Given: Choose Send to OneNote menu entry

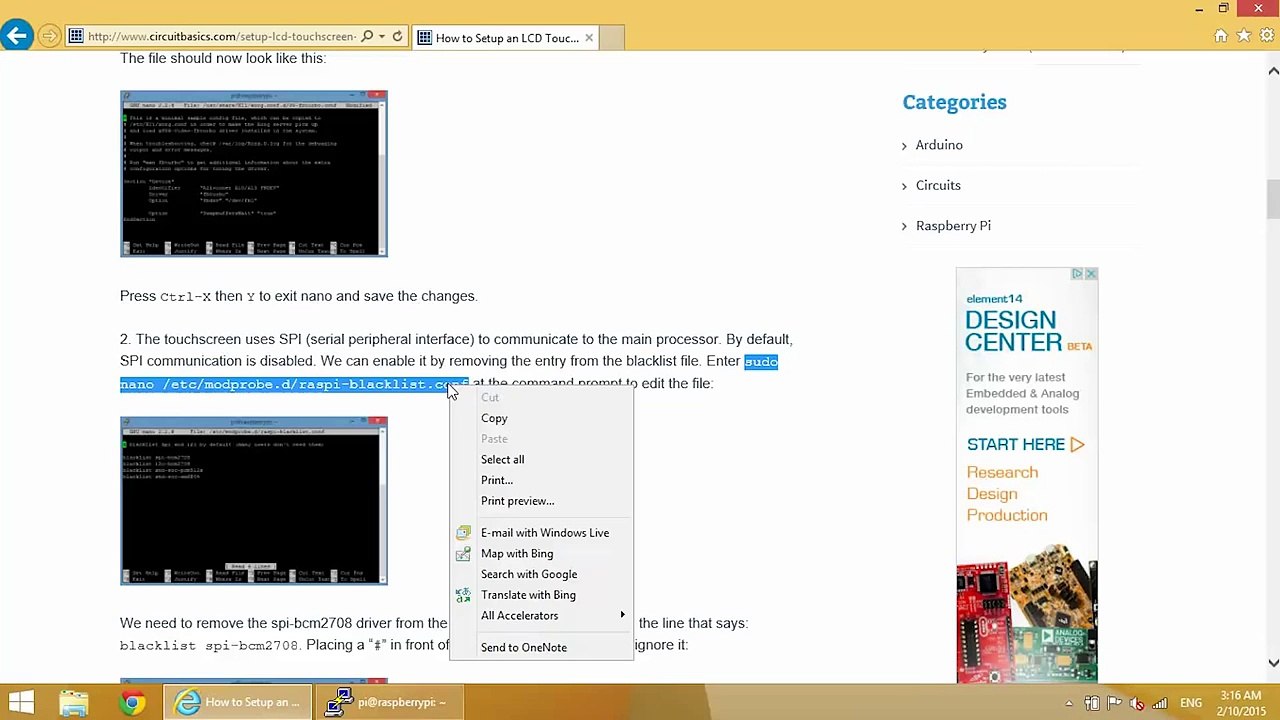Looking at the screenshot, I should pyautogui.click(x=524, y=647).
